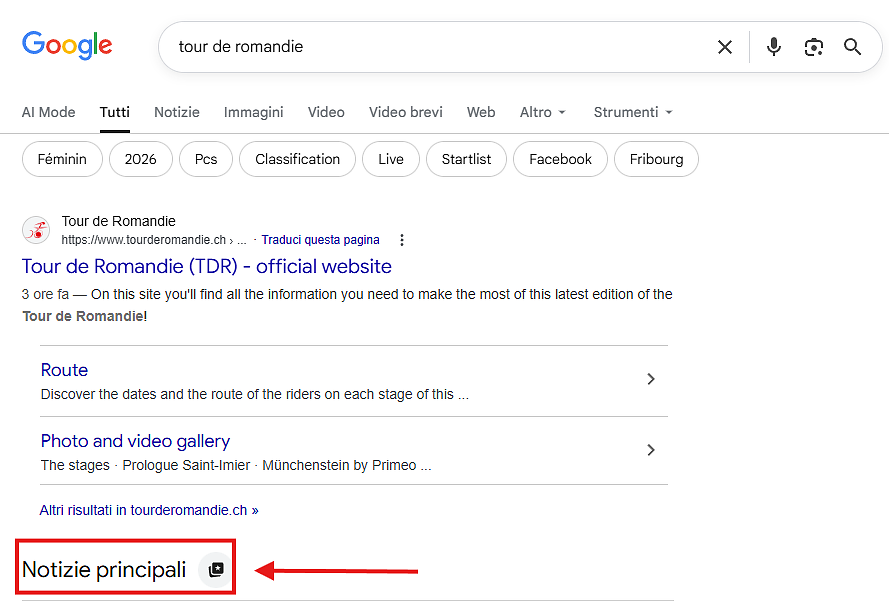The image size is (889, 601).
Task: Click the magnifying glass search icon
Action: 852,47
